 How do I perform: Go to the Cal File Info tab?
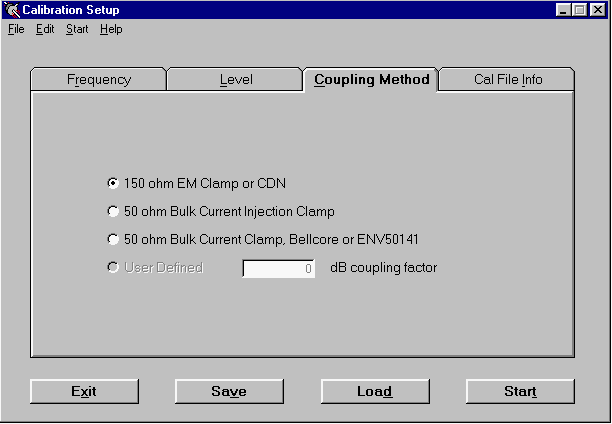click(507, 80)
